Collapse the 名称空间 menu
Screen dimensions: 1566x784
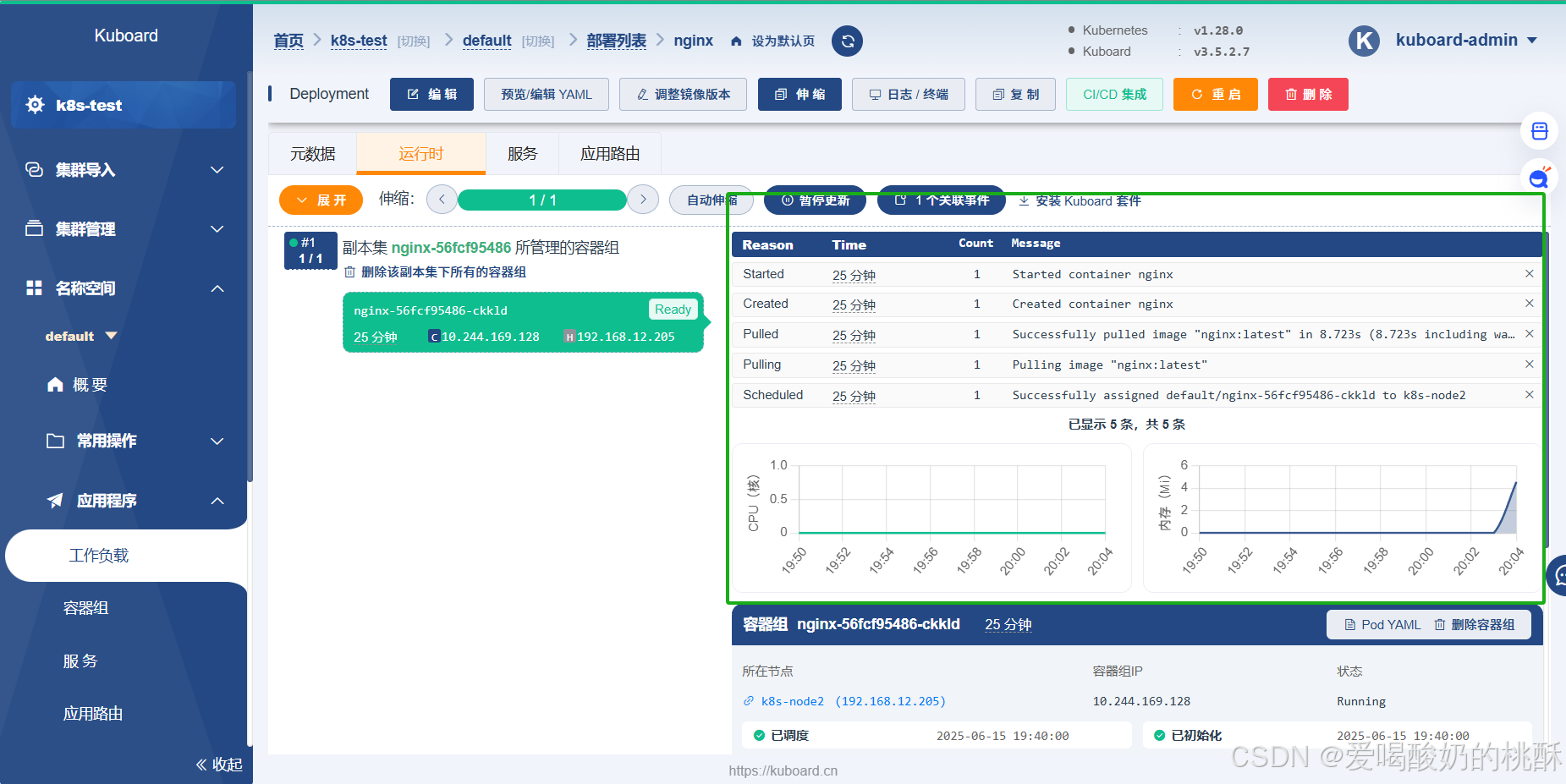(x=217, y=288)
